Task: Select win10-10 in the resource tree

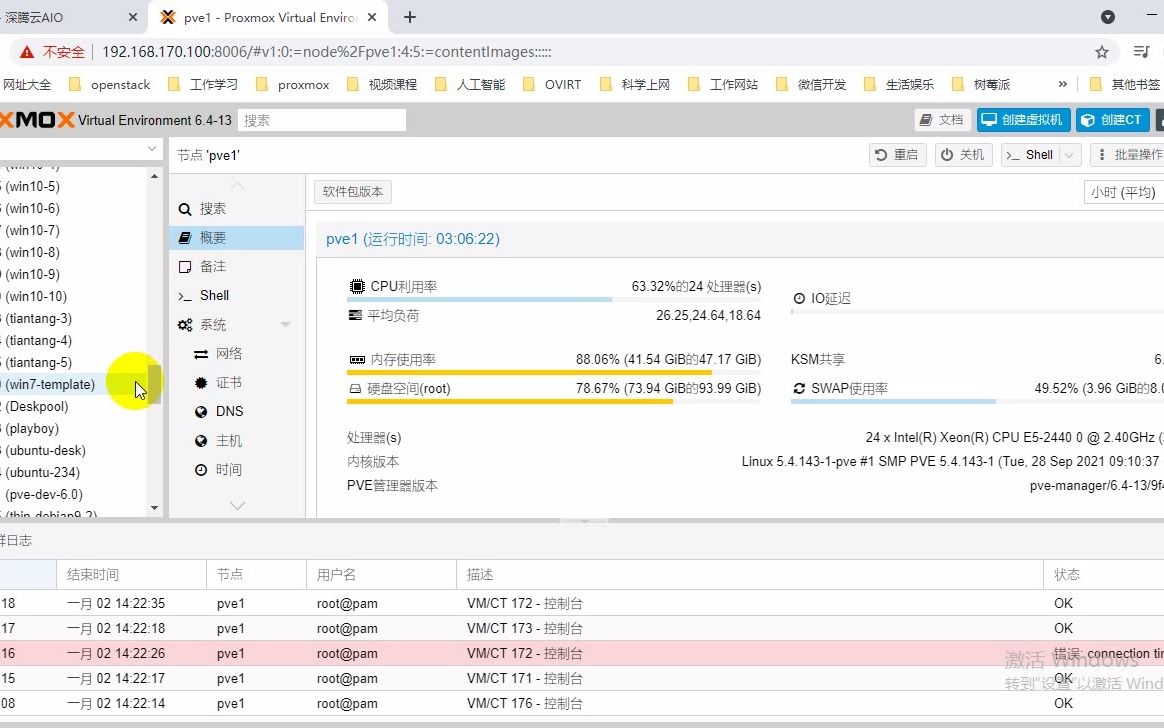Action: click(x=36, y=296)
